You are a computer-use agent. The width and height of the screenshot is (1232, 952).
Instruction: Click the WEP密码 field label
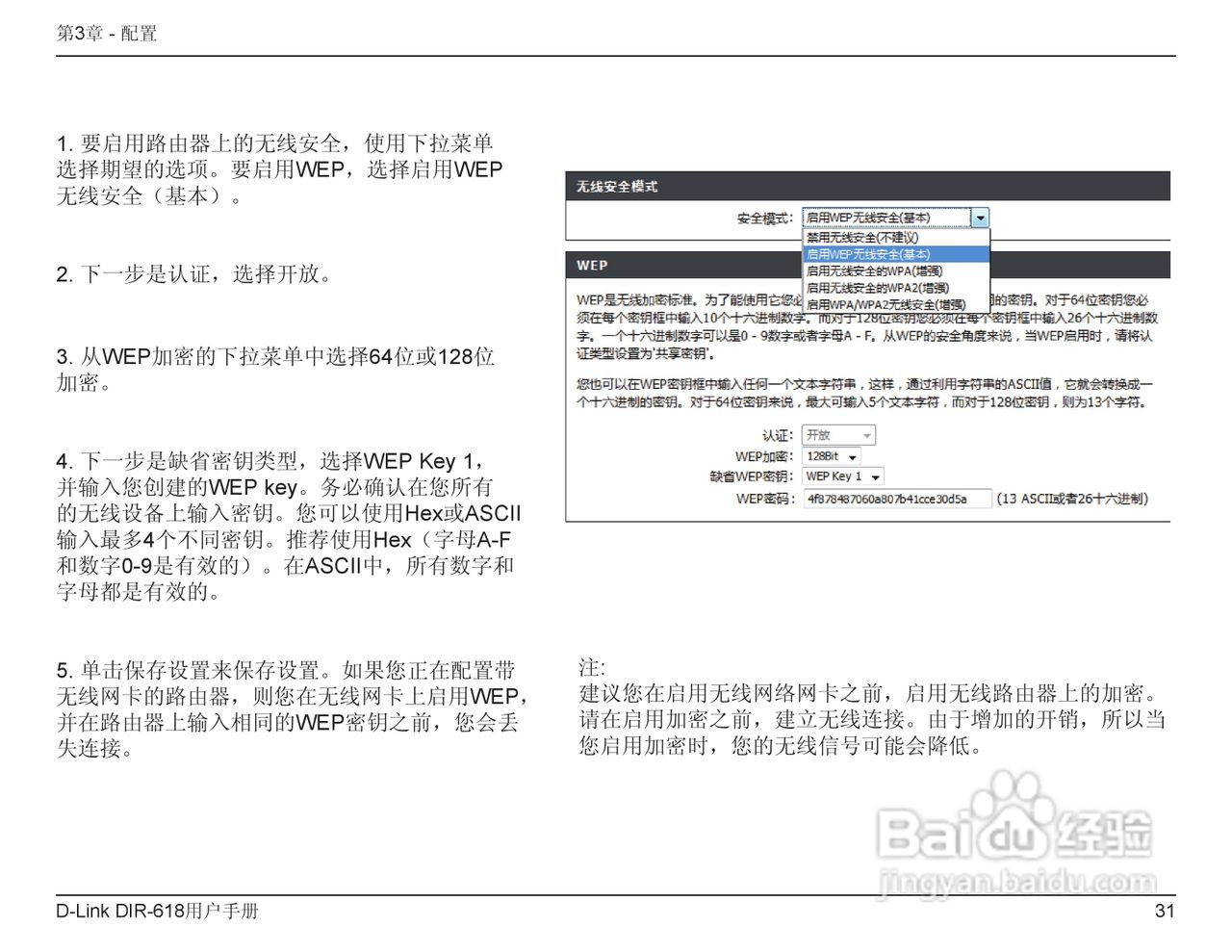[x=765, y=499]
